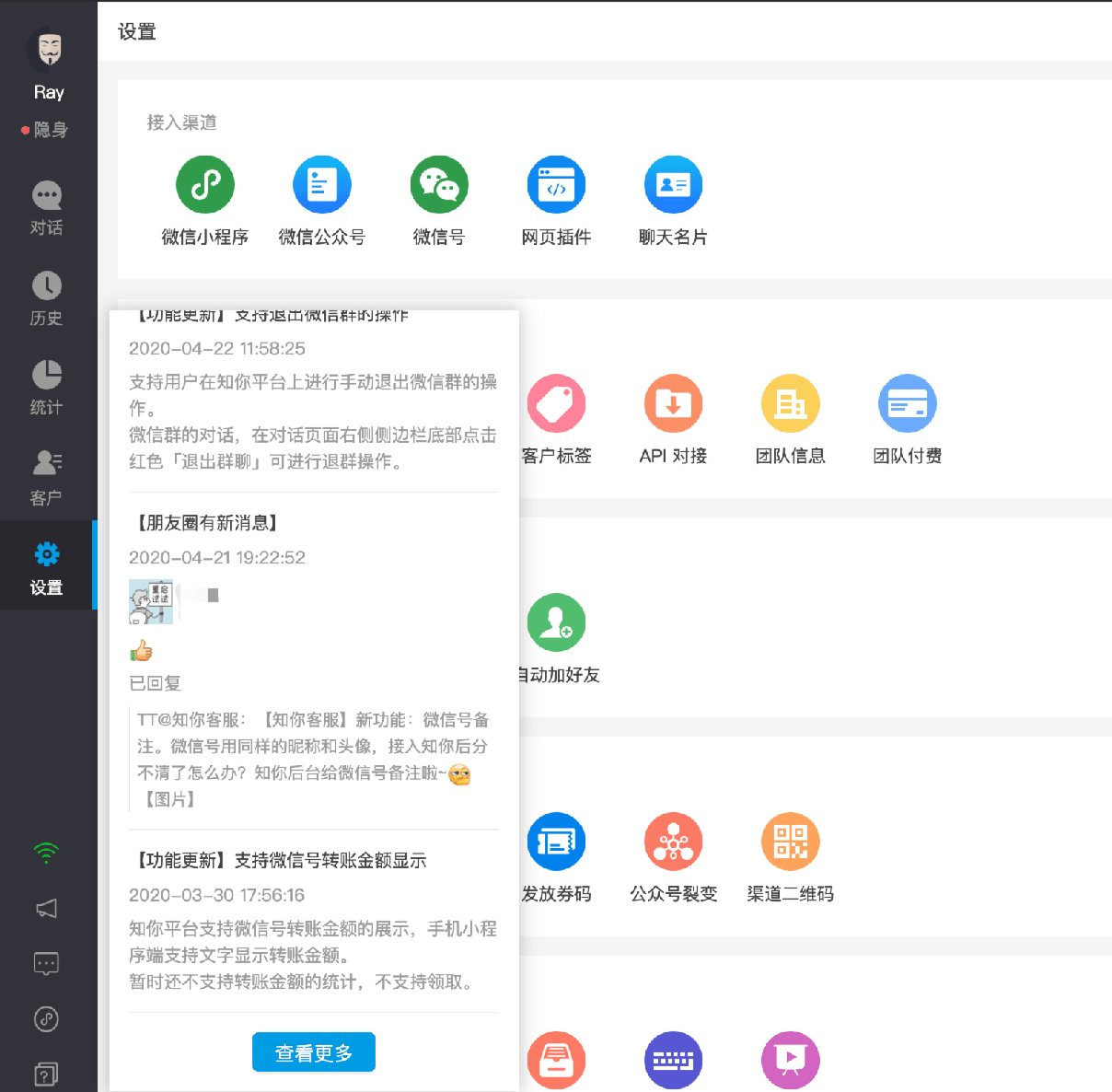The height and width of the screenshot is (1092, 1112).
Task: Click the timestamp 2020-03-30 17:56:16
Action: click(x=217, y=896)
